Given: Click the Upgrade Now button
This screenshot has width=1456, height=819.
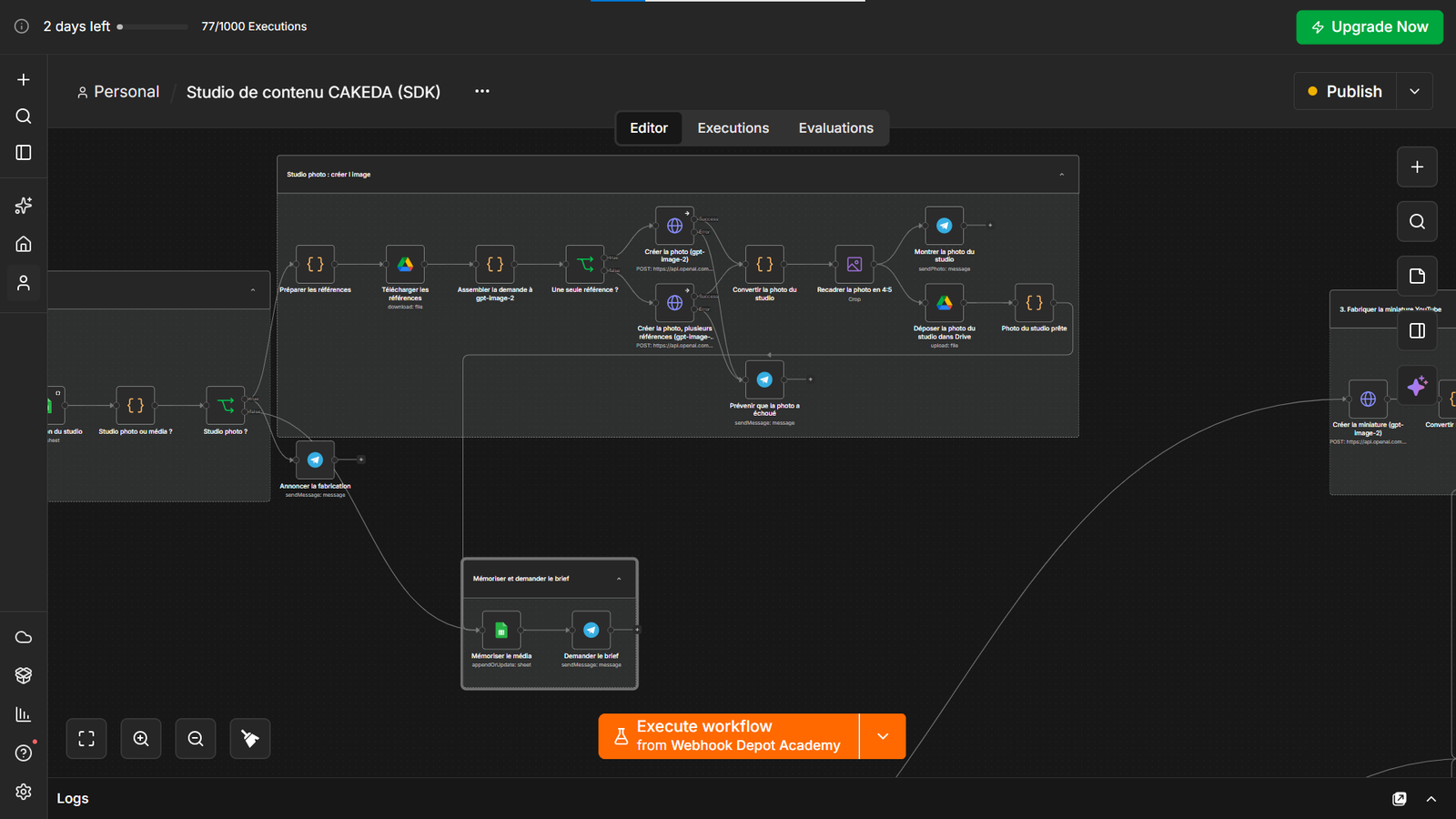Looking at the screenshot, I should [x=1370, y=27].
